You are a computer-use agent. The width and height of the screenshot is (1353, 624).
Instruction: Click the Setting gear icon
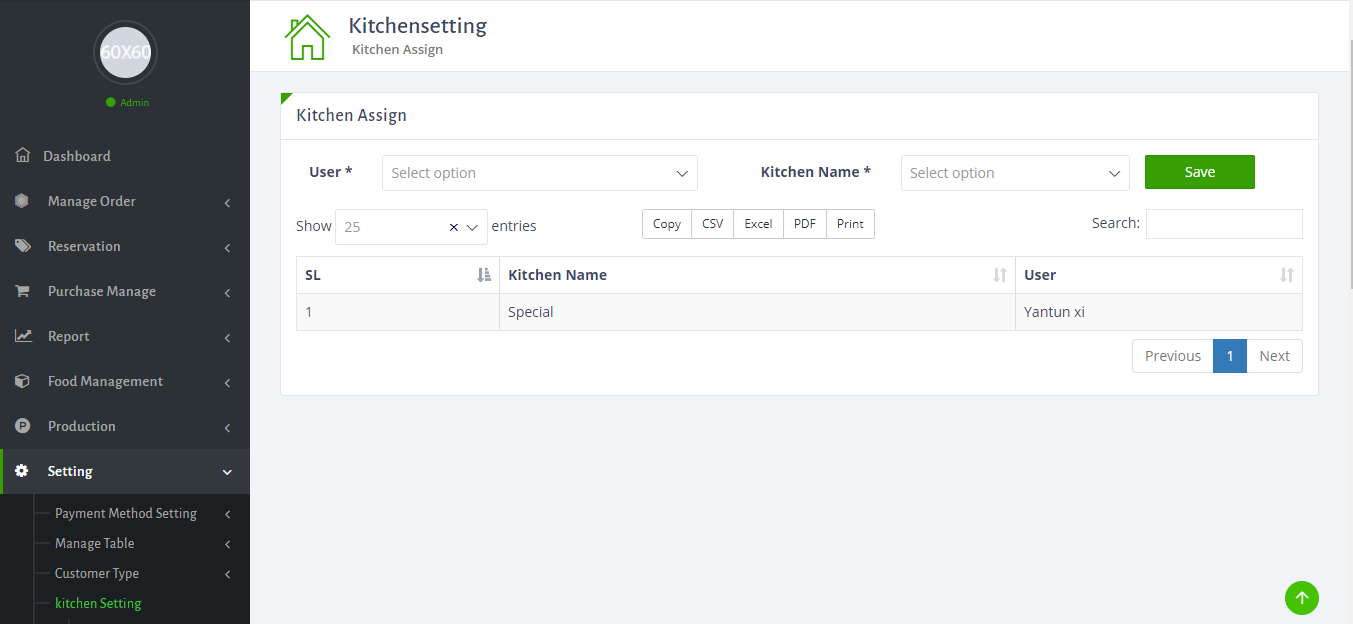pyautogui.click(x=23, y=471)
